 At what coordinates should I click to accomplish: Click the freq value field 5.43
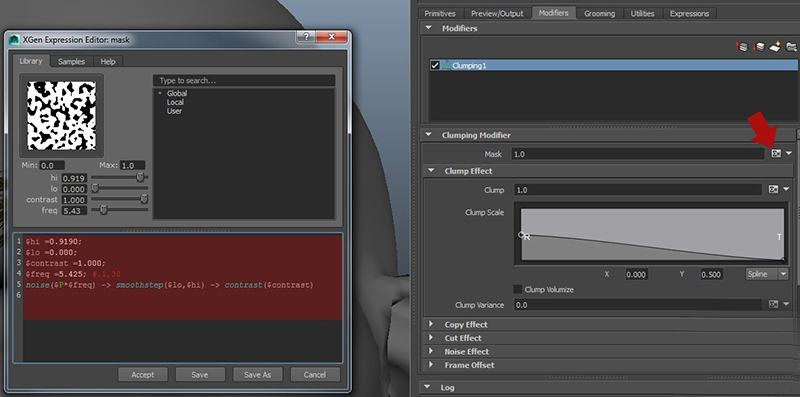[74, 210]
